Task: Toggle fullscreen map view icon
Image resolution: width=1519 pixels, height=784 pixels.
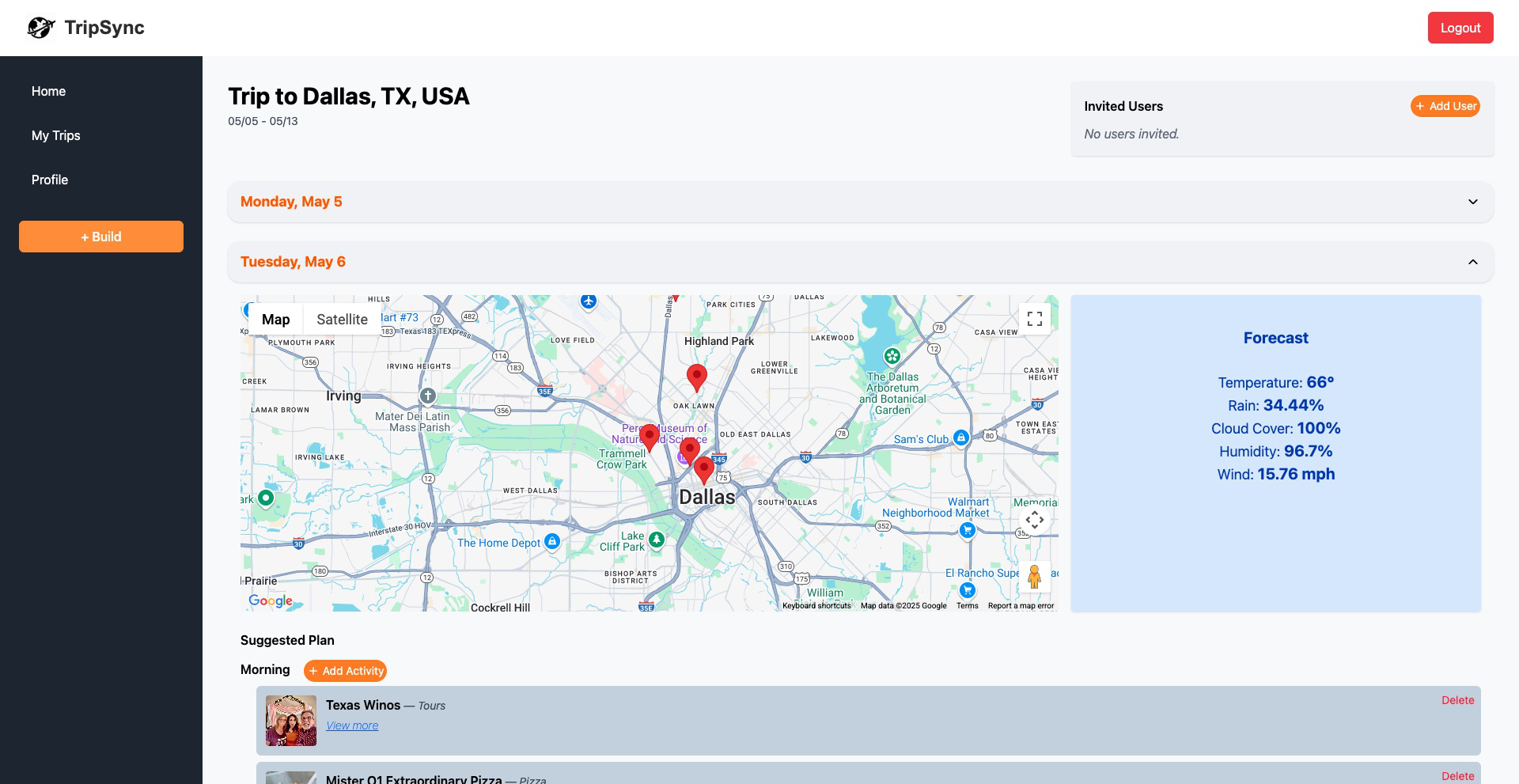Action: pos(1035,319)
